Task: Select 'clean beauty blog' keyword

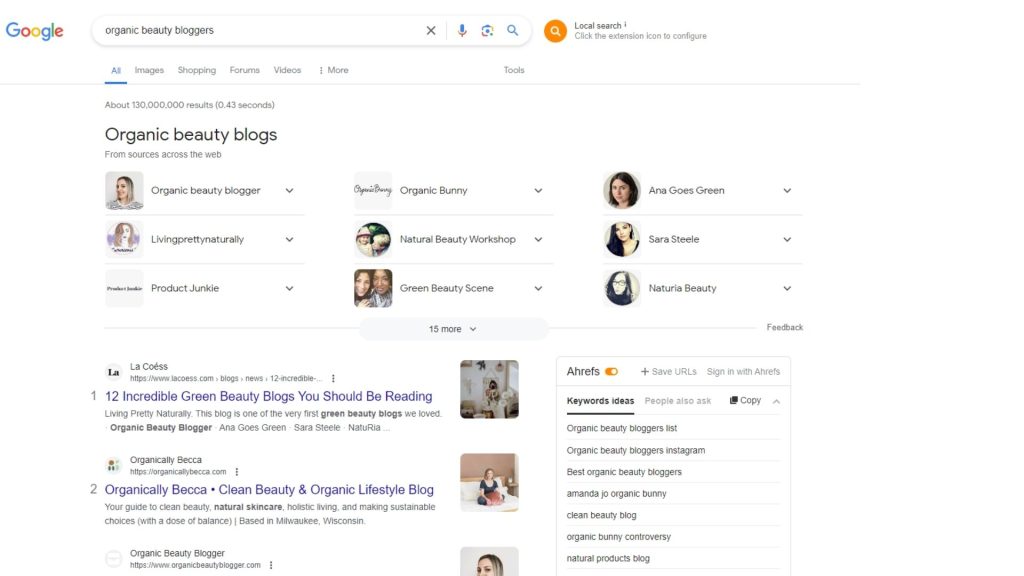Action: click(x=601, y=515)
